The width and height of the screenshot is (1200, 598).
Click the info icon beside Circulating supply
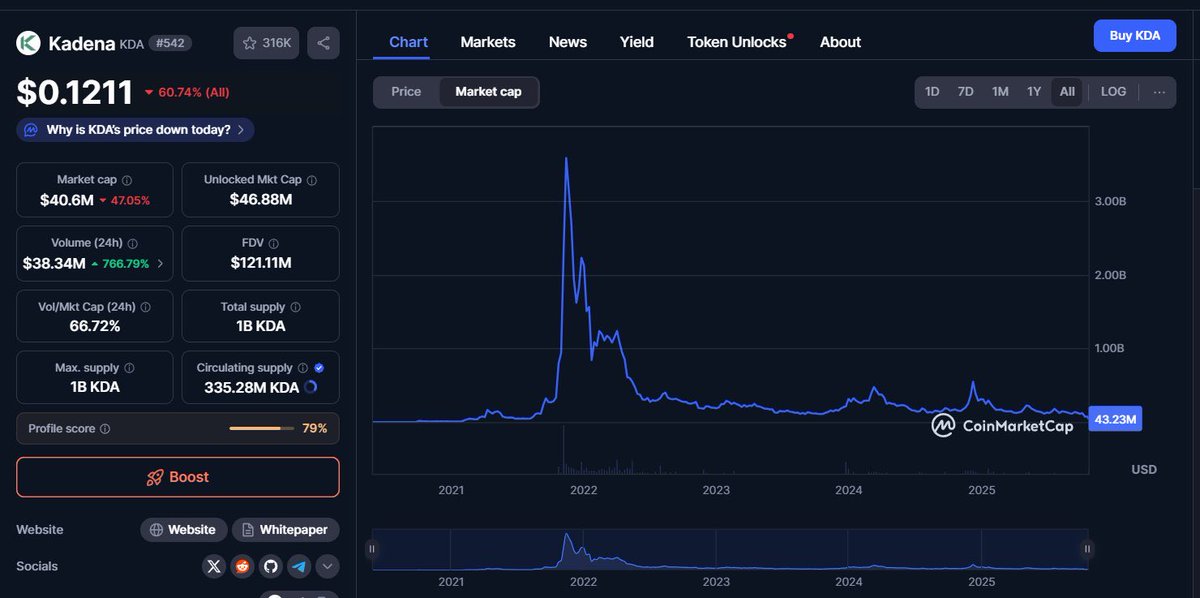303,368
